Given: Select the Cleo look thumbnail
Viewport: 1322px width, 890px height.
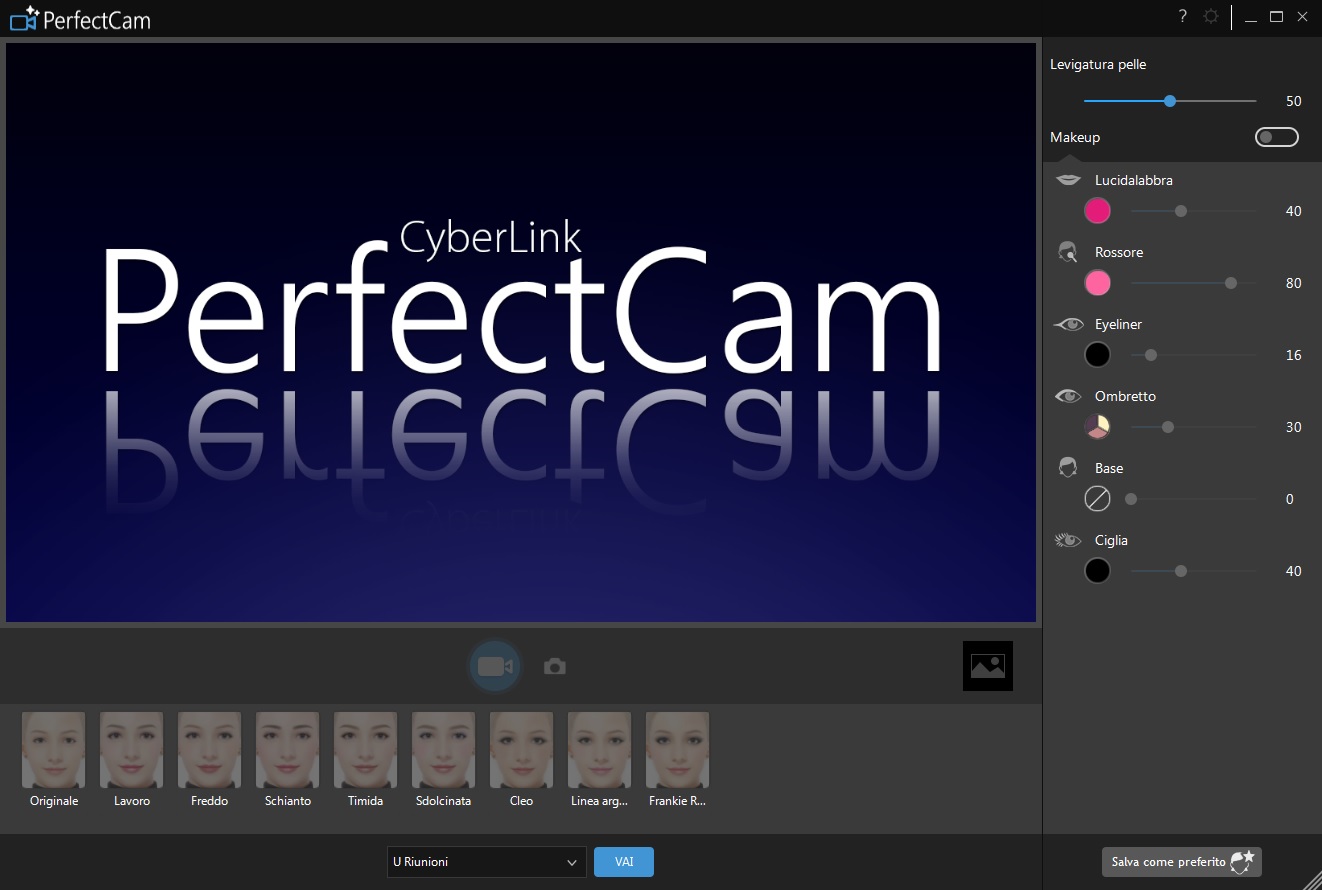Looking at the screenshot, I should click(x=522, y=750).
